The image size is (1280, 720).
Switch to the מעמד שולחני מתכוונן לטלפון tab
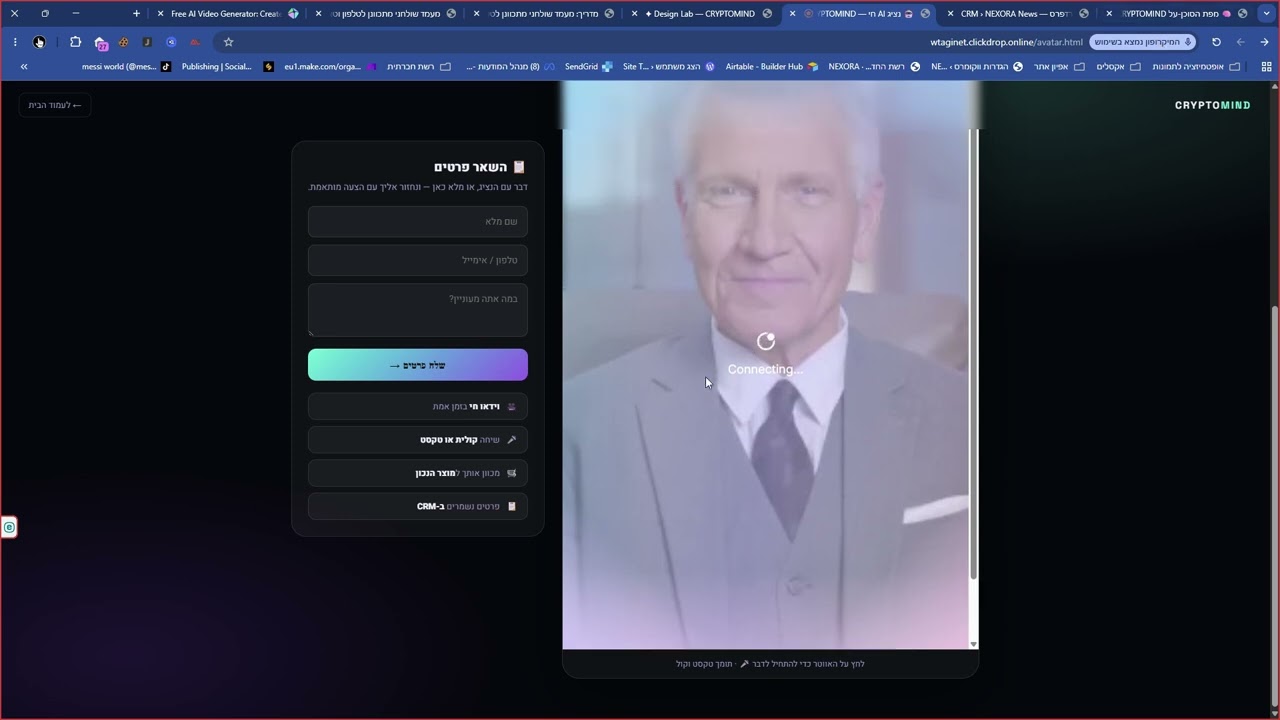[386, 14]
